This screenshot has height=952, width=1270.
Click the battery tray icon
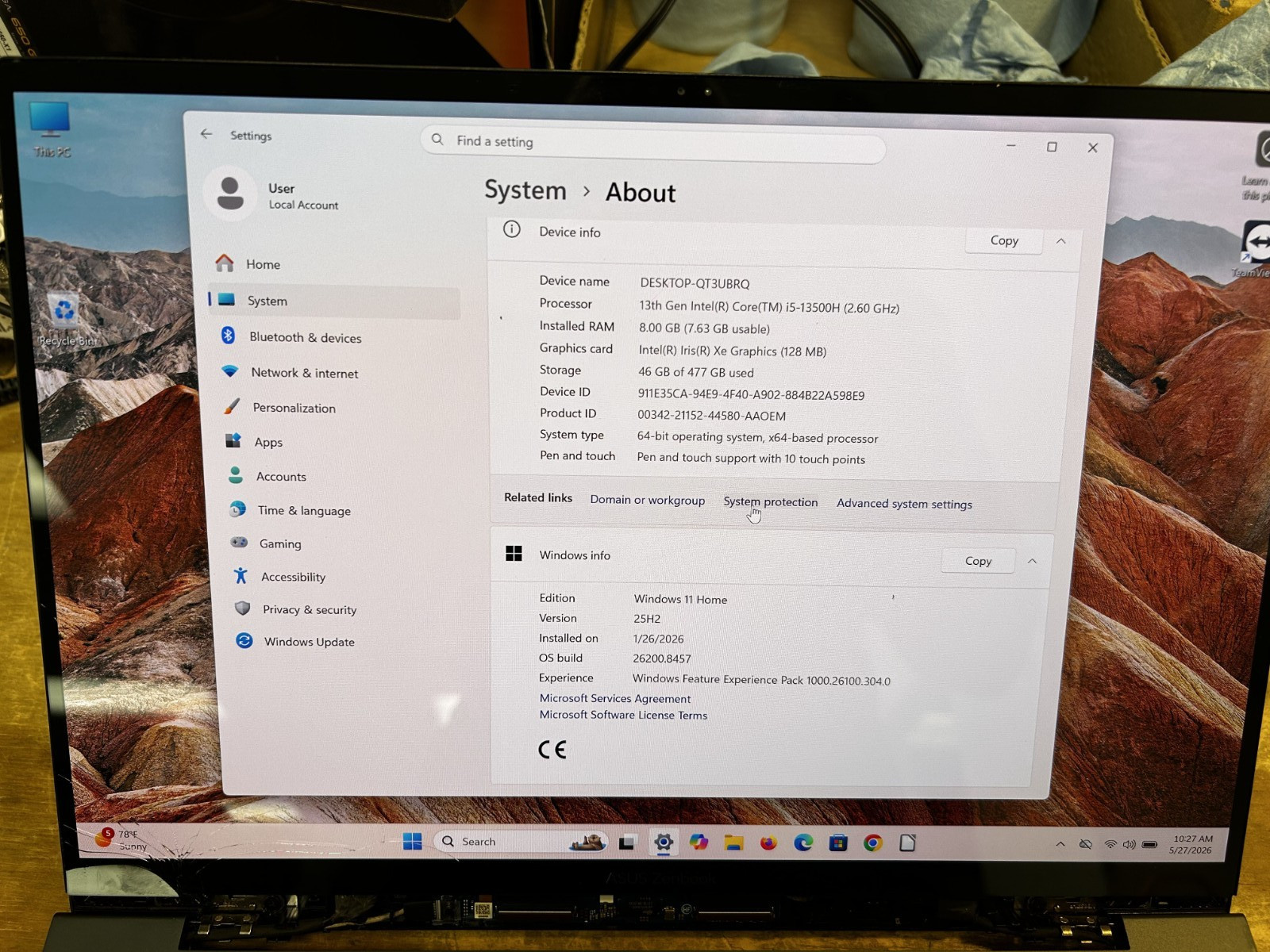[1149, 845]
